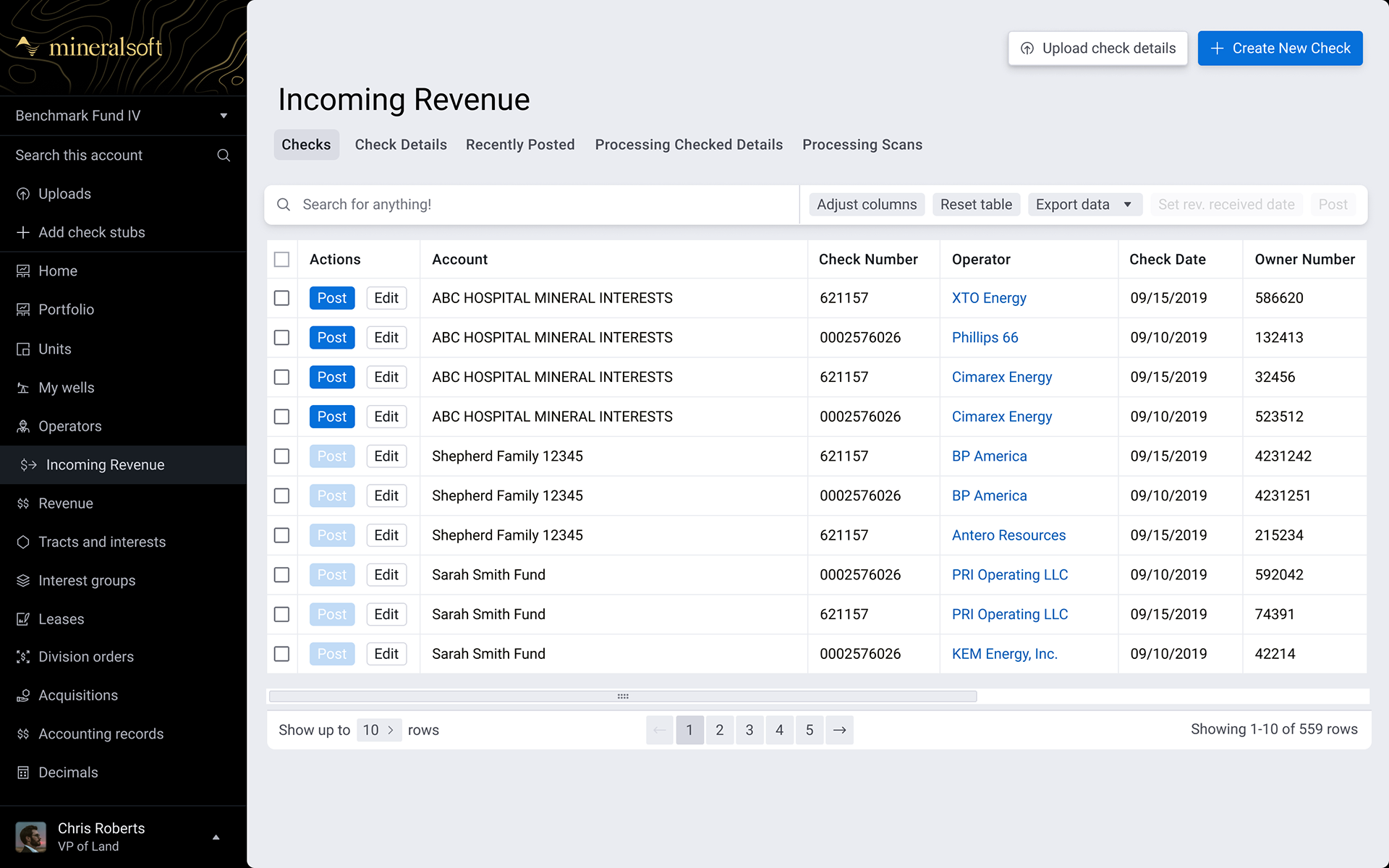Check row with owner number 523512
The image size is (1389, 868).
[x=282, y=417]
